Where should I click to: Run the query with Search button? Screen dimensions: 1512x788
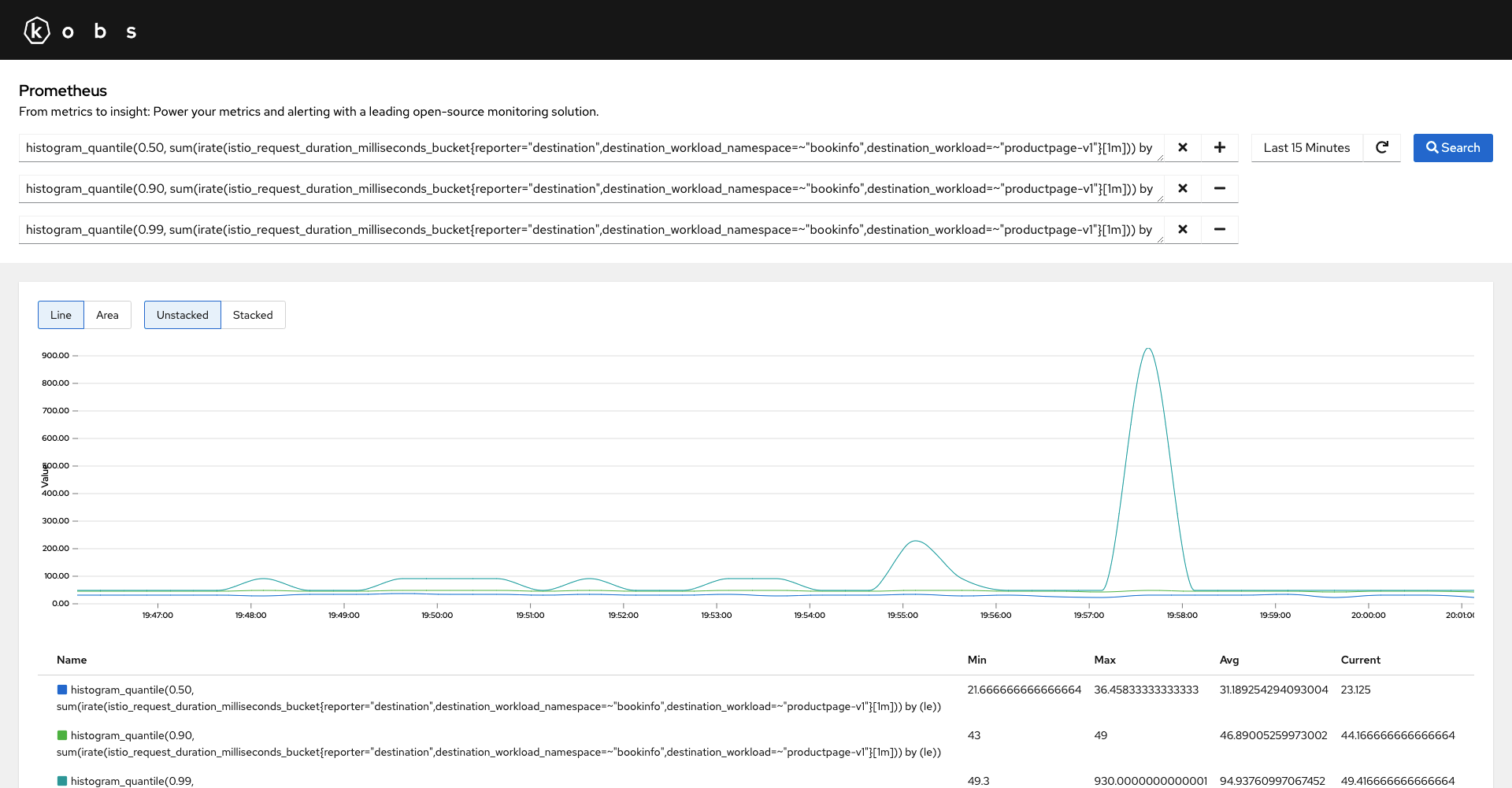tap(1453, 147)
